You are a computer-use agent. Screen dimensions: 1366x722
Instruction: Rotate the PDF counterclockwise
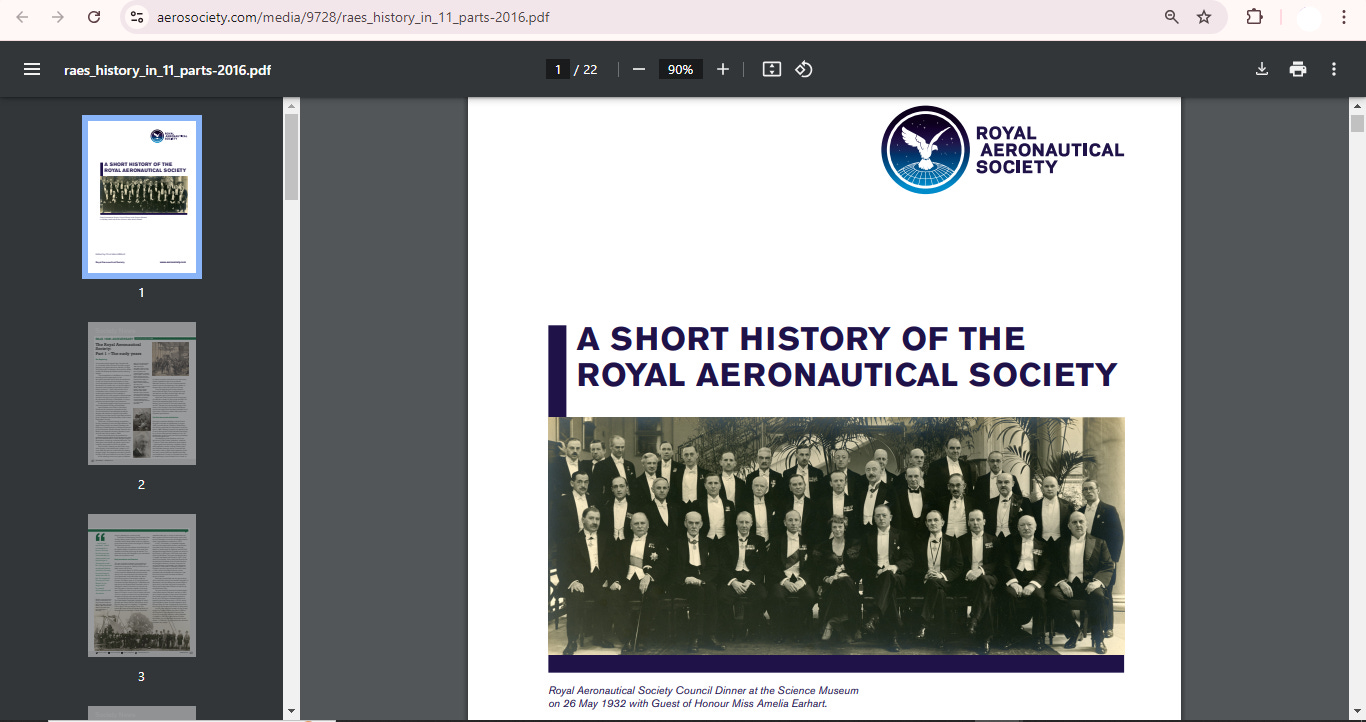804,69
